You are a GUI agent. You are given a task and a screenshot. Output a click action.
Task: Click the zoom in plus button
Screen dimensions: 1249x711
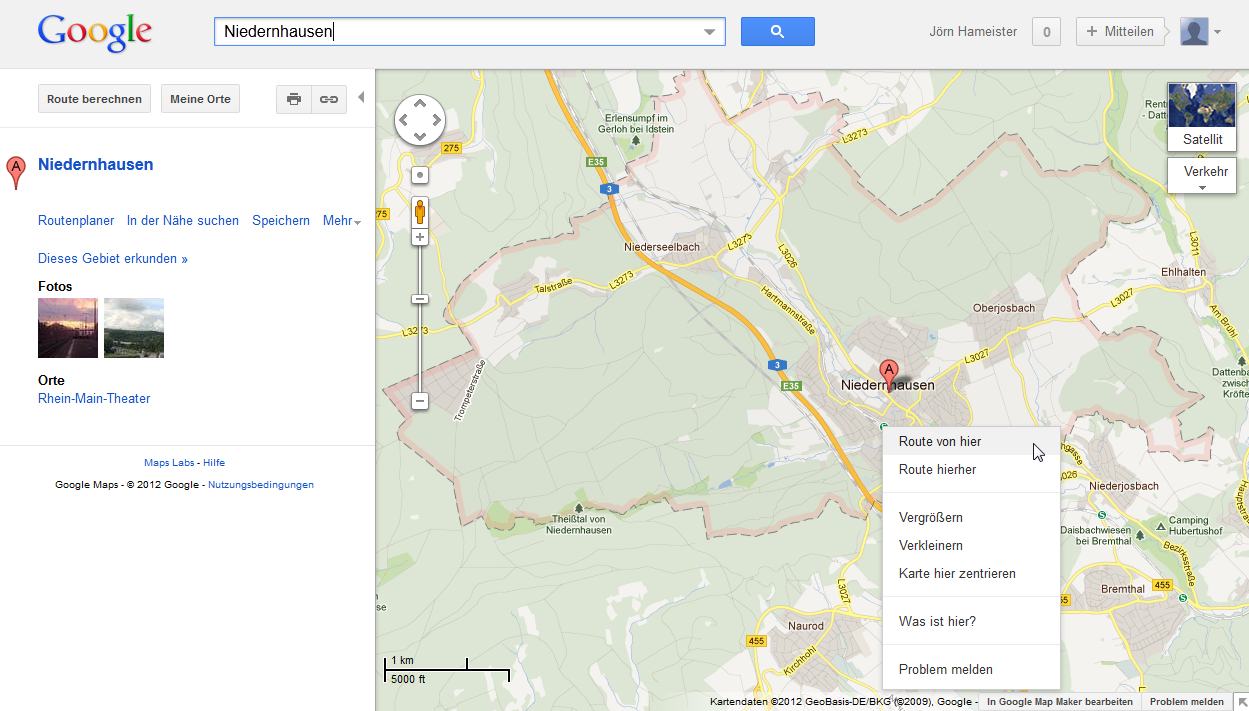coord(420,238)
